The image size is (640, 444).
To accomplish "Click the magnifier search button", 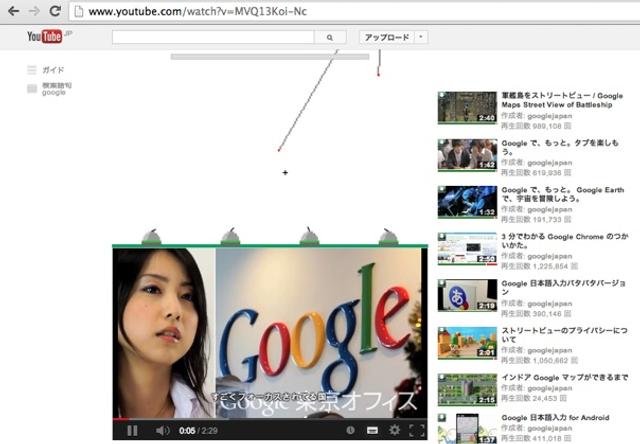I will pyautogui.click(x=330, y=37).
